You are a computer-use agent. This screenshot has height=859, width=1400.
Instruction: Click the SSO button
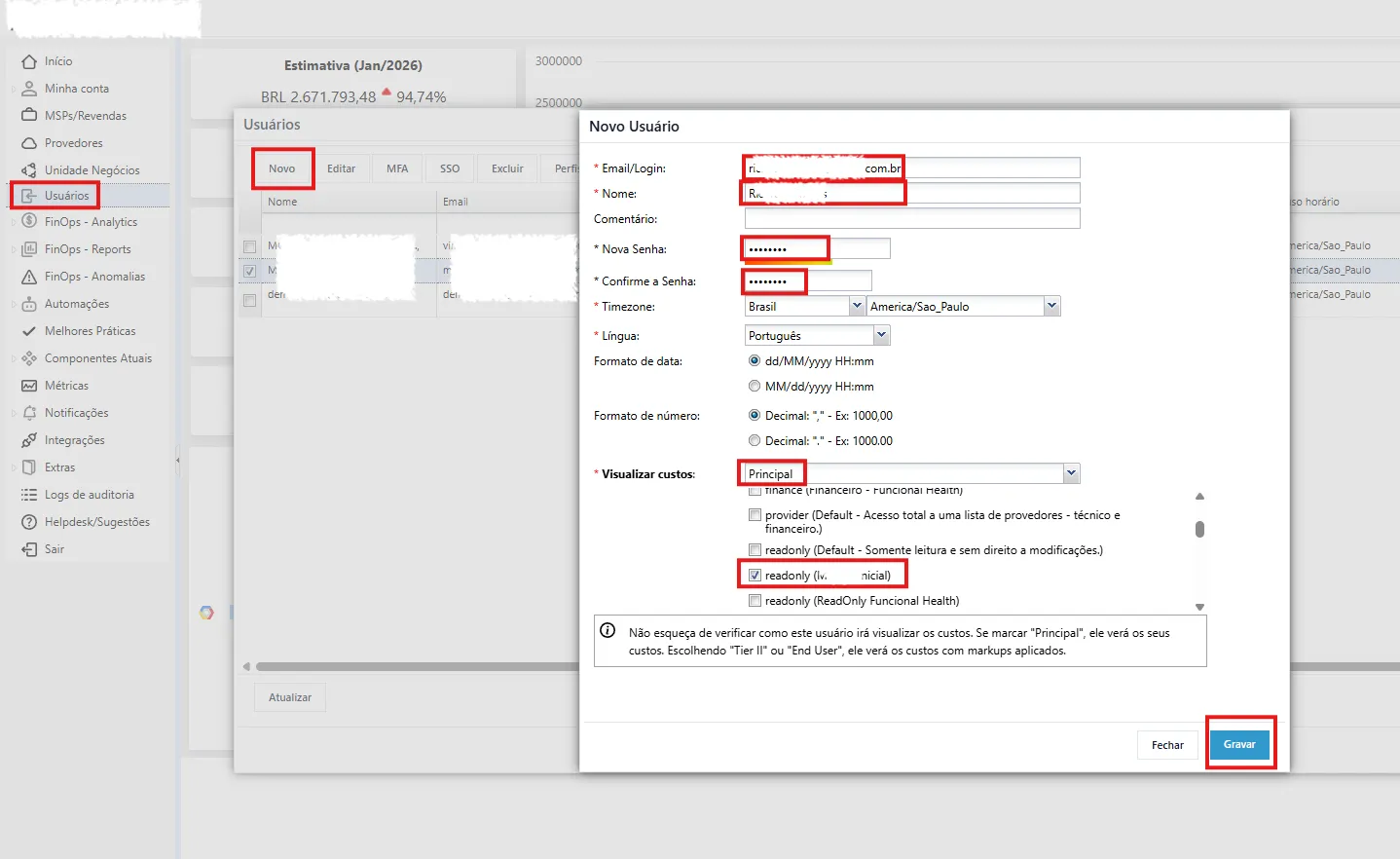[450, 168]
